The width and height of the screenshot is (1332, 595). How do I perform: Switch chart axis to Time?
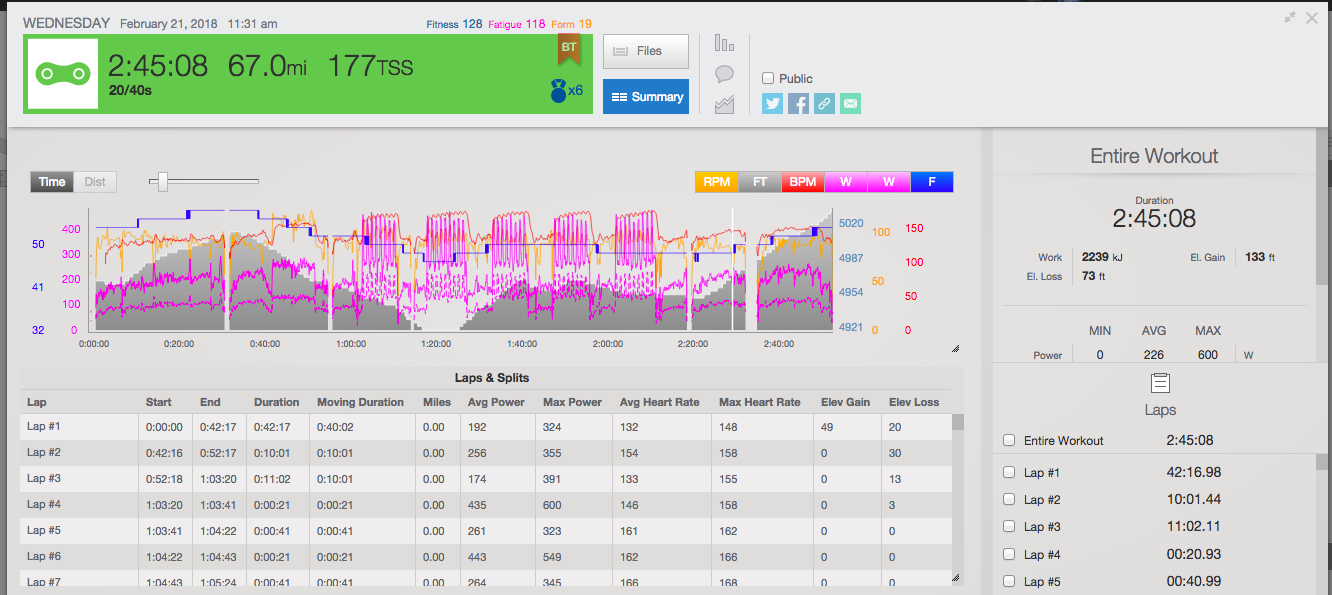52,181
